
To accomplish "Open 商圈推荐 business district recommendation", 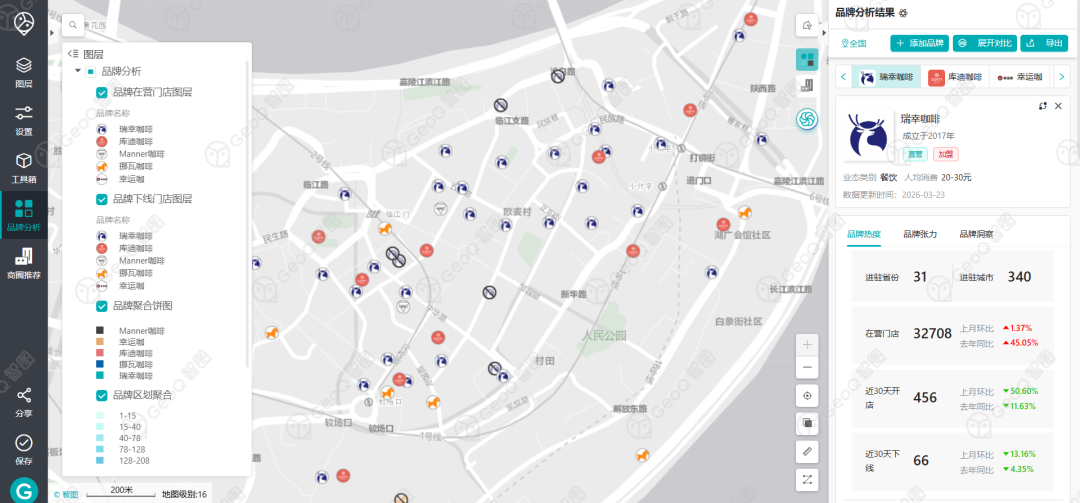I will coord(24,263).
